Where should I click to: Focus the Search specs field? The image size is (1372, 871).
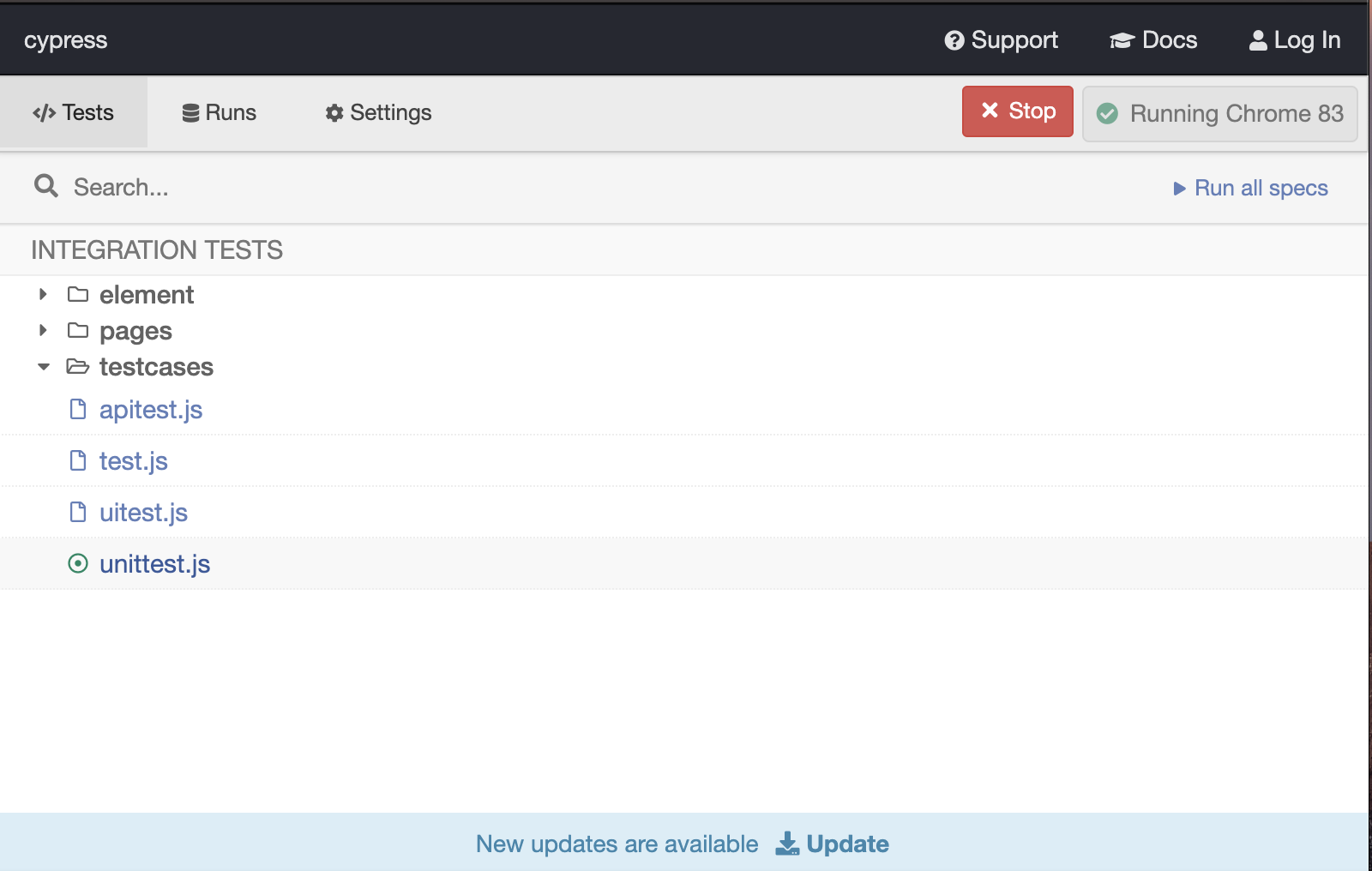[600, 187]
